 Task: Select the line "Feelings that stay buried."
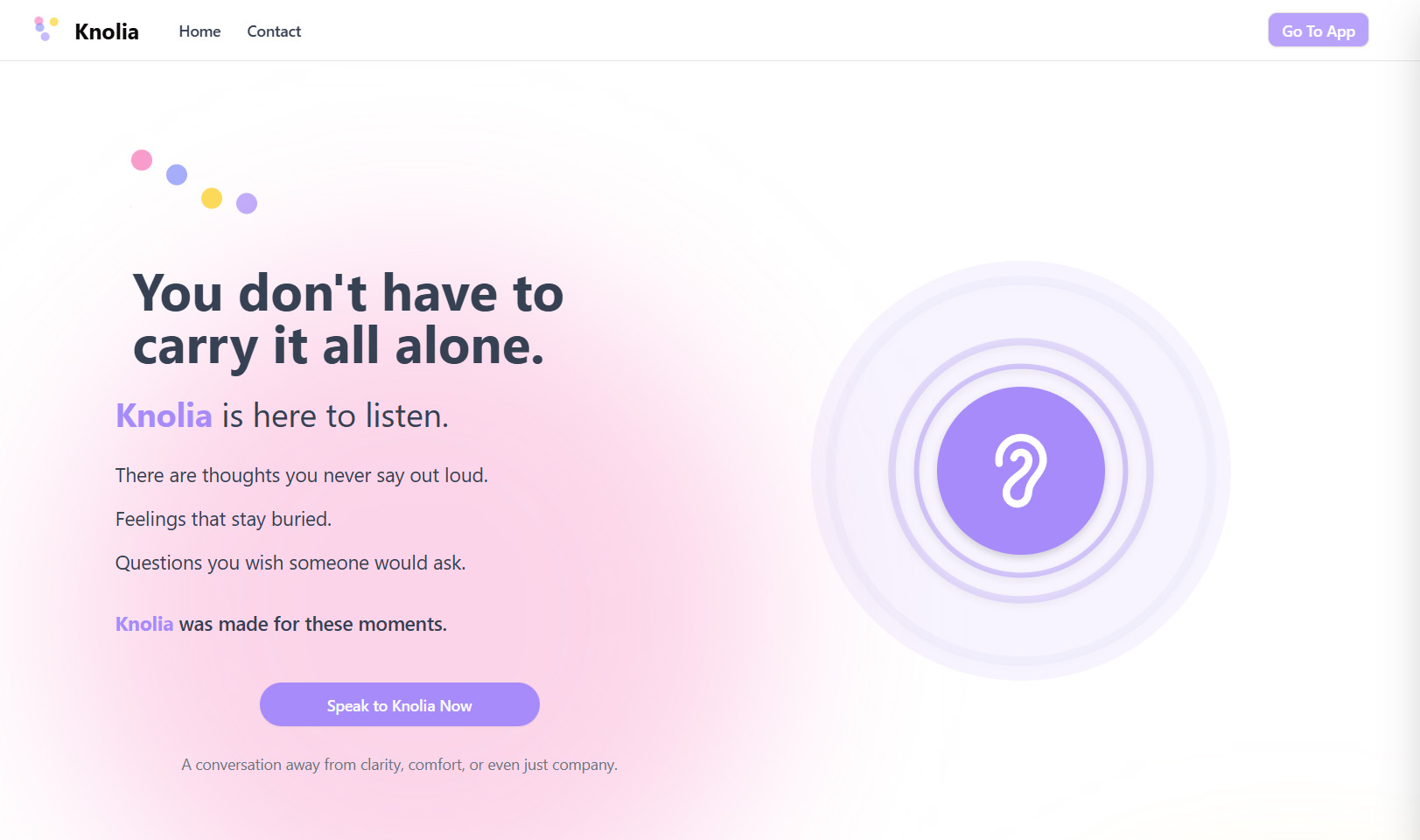click(224, 519)
